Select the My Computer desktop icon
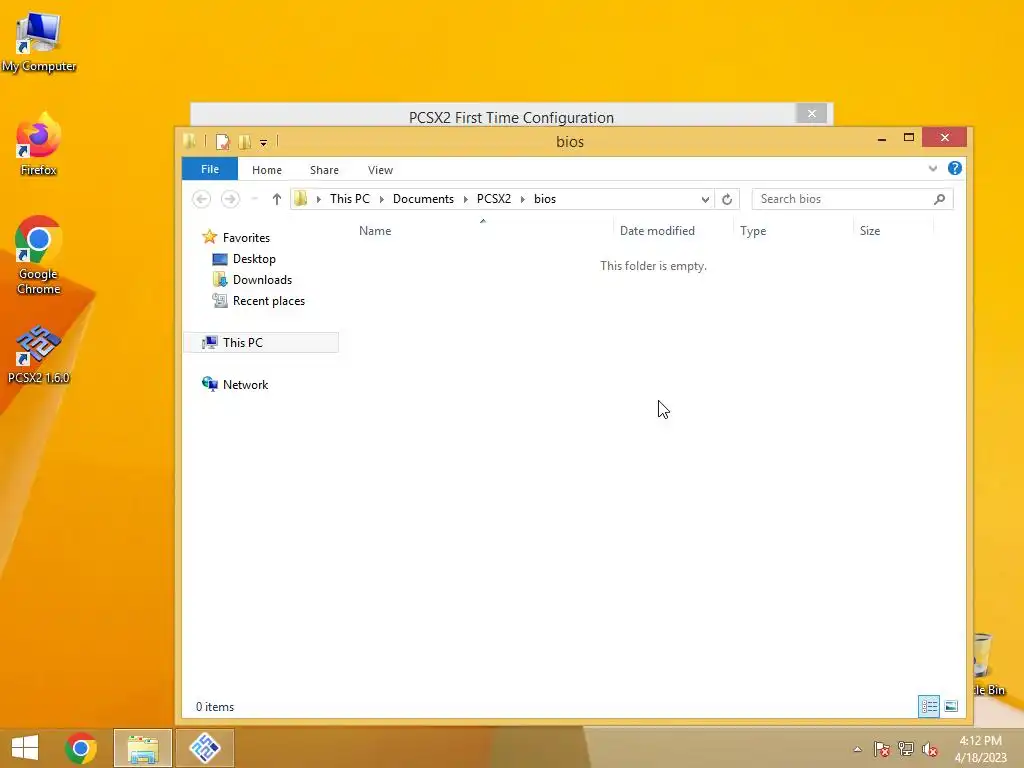 (x=39, y=42)
